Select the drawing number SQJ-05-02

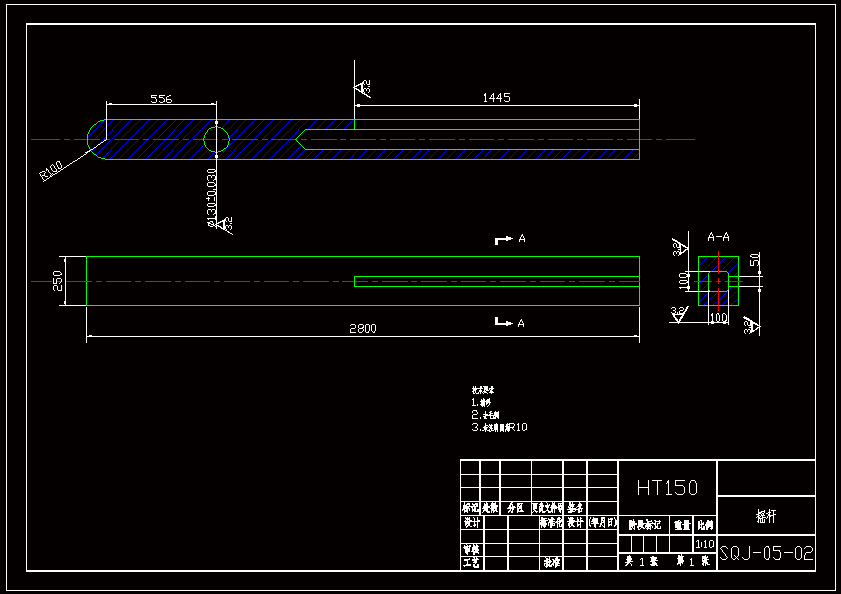[x=766, y=553]
